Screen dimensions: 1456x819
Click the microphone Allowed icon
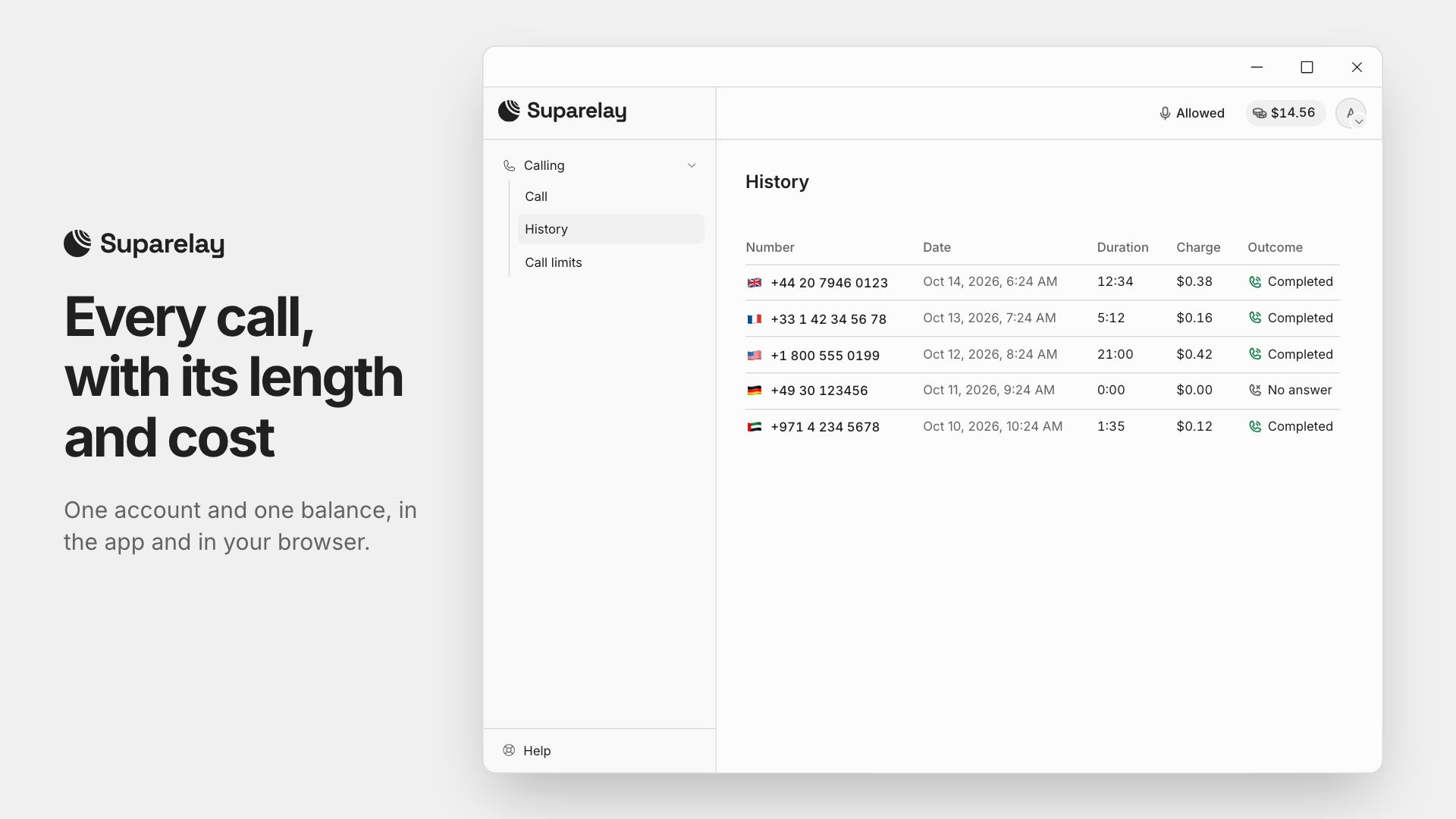tap(1165, 114)
